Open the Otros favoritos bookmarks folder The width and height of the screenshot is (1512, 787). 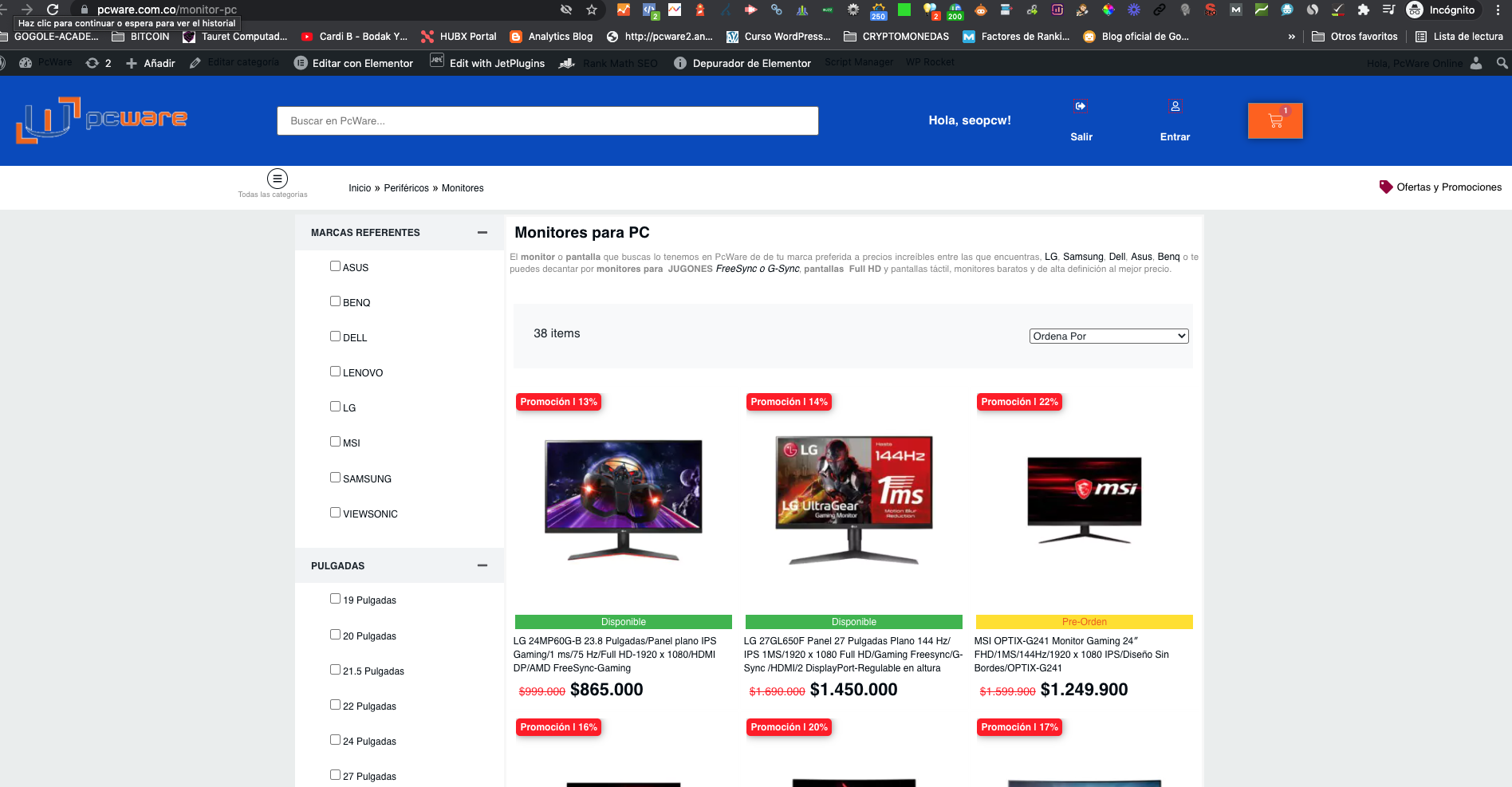[1355, 37]
